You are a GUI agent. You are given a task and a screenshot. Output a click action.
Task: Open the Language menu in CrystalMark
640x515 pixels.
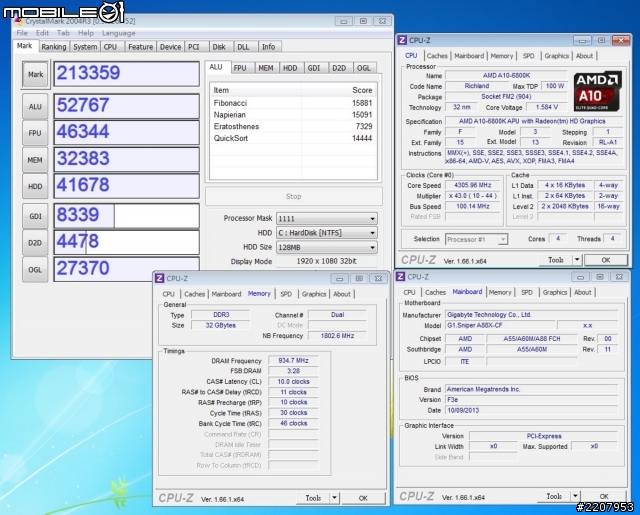tap(118, 33)
